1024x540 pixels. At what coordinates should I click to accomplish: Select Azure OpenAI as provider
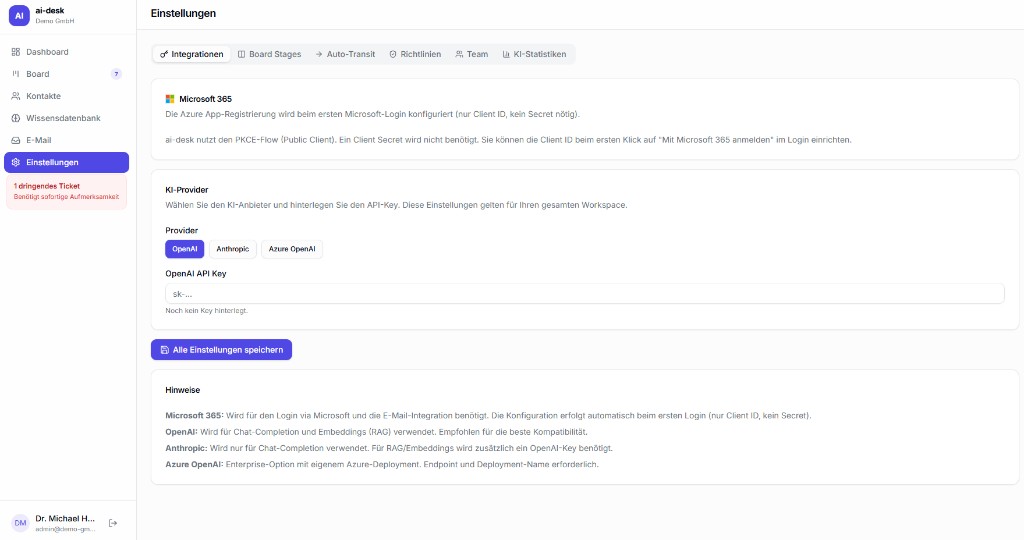tap(292, 249)
